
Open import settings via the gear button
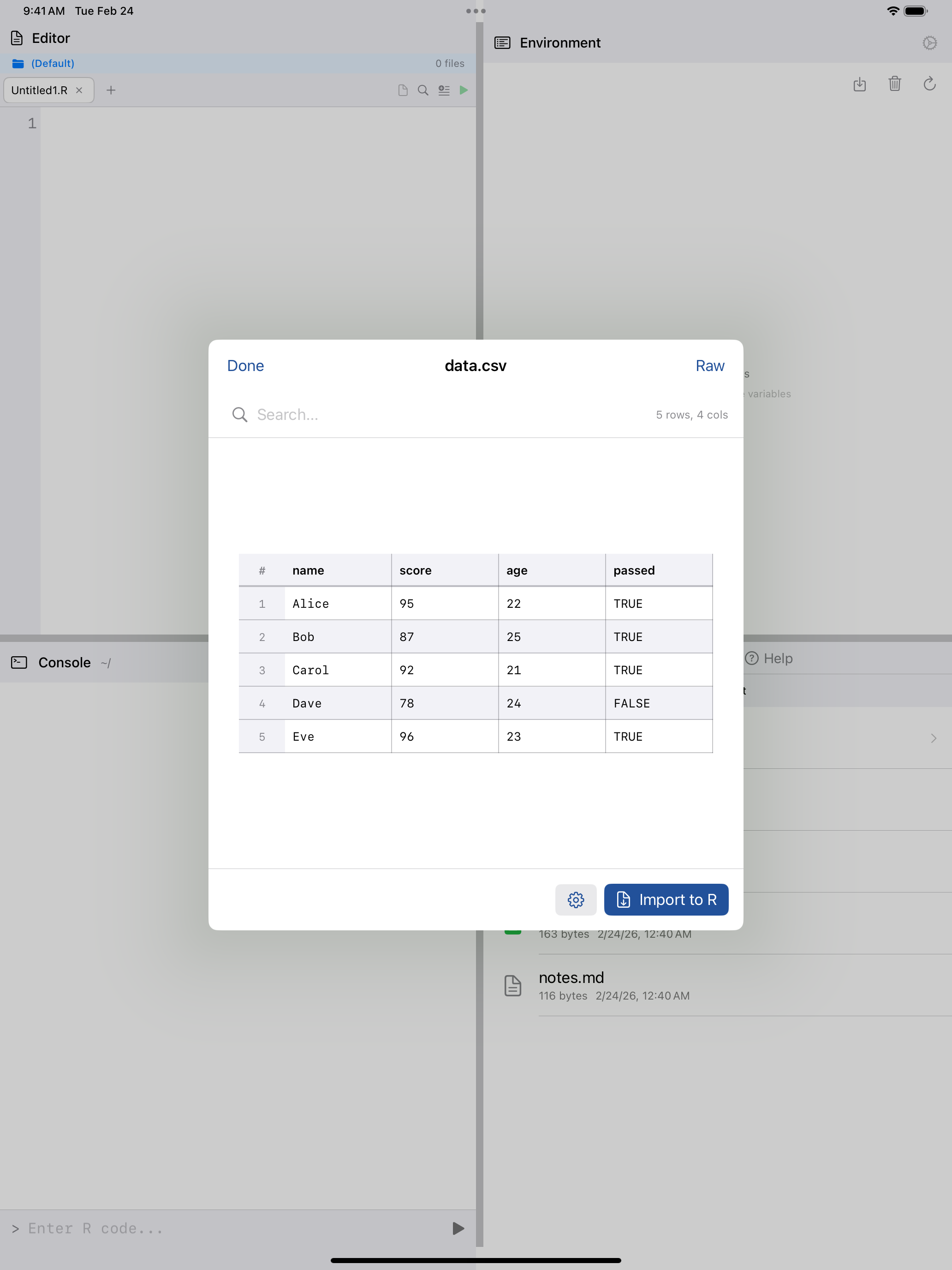(x=576, y=900)
